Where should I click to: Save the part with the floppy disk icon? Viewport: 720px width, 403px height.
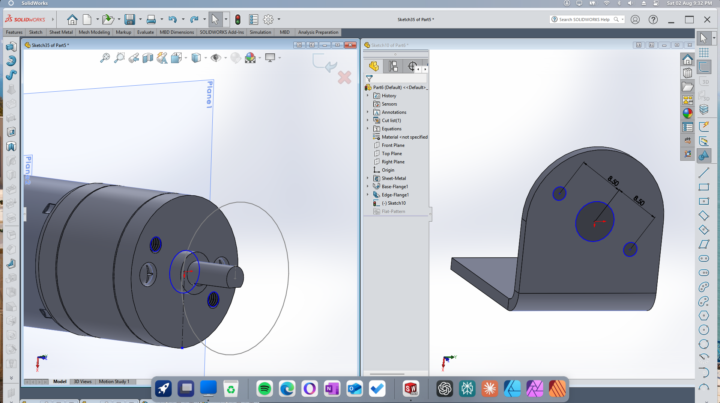click(129, 19)
